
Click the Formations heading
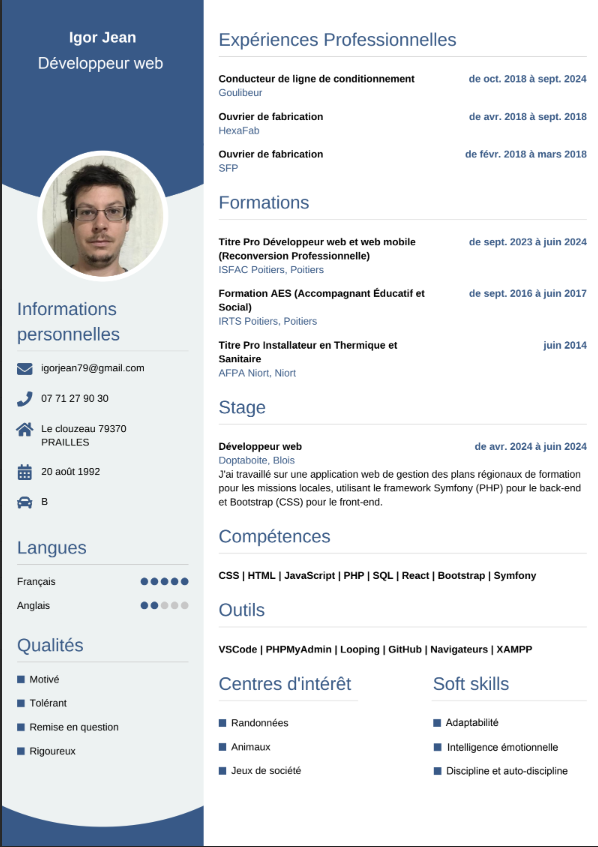point(264,203)
